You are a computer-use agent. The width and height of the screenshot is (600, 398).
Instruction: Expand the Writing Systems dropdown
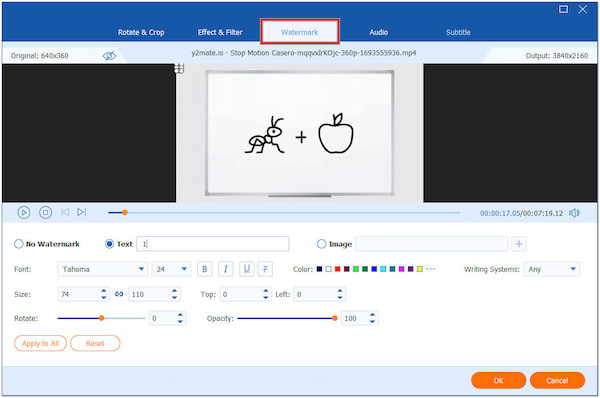551,269
